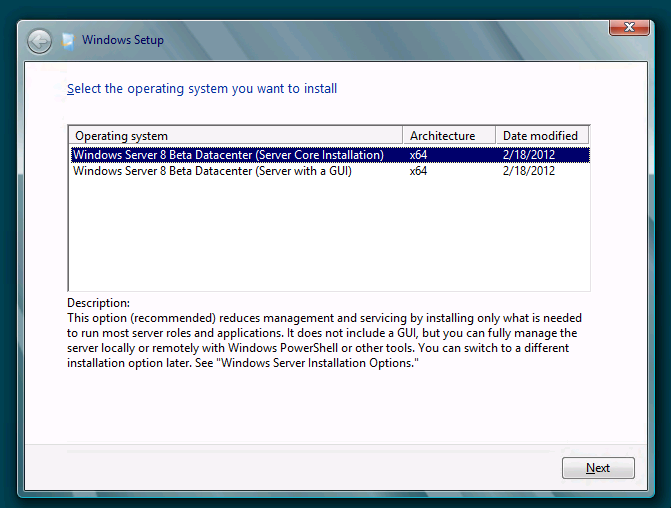671x508 pixels.
Task: Click 2/18/2012 date in Server Core row
Action: pos(529,155)
